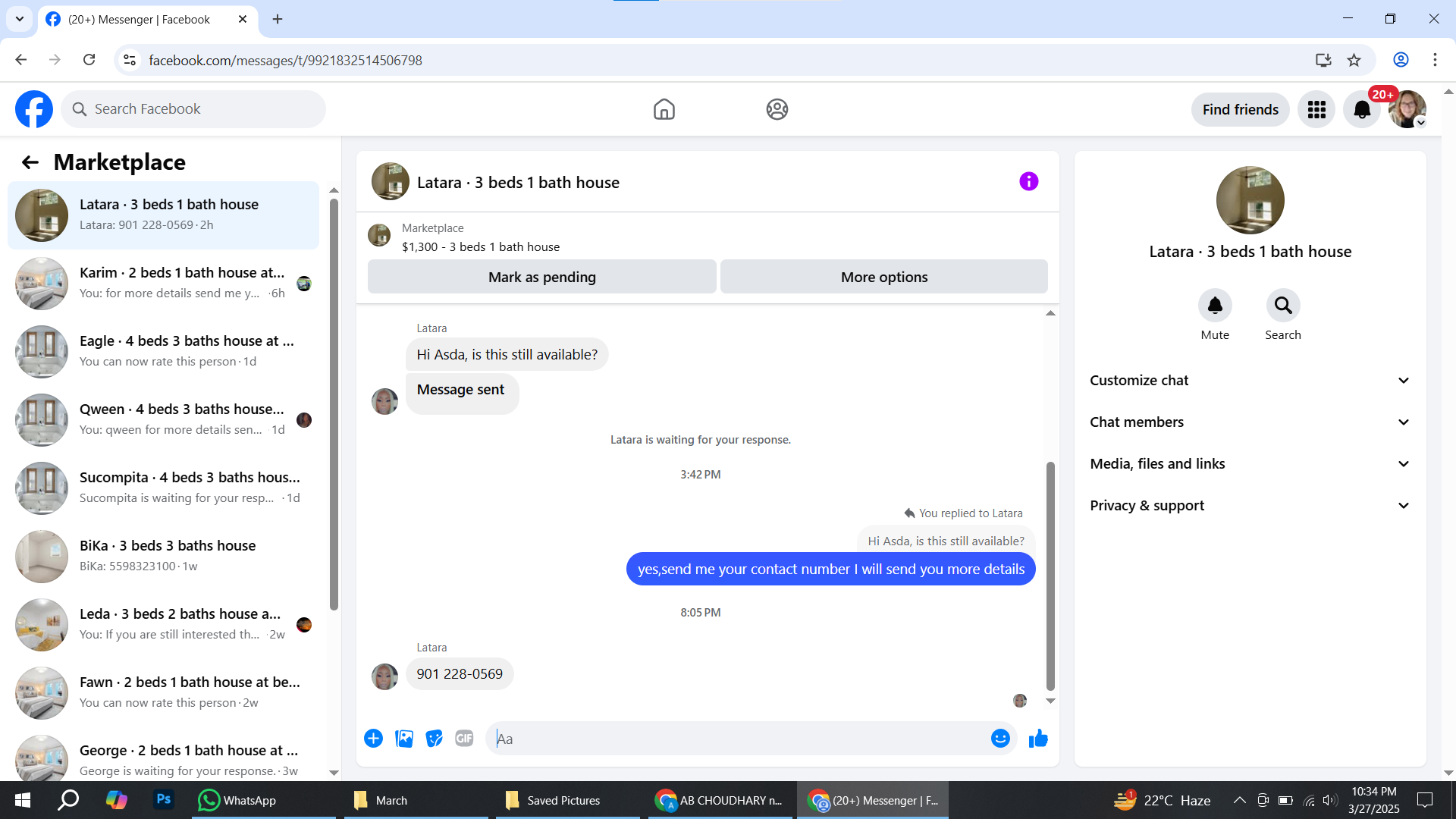Focus the Search Facebook field

click(x=193, y=109)
